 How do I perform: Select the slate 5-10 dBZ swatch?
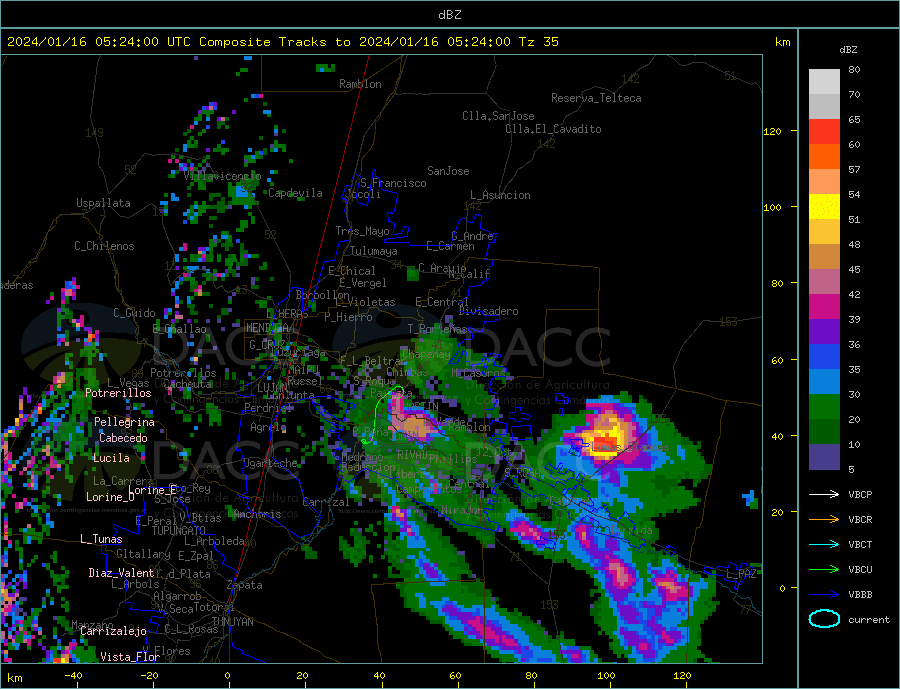pyautogui.click(x=824, y=457)
